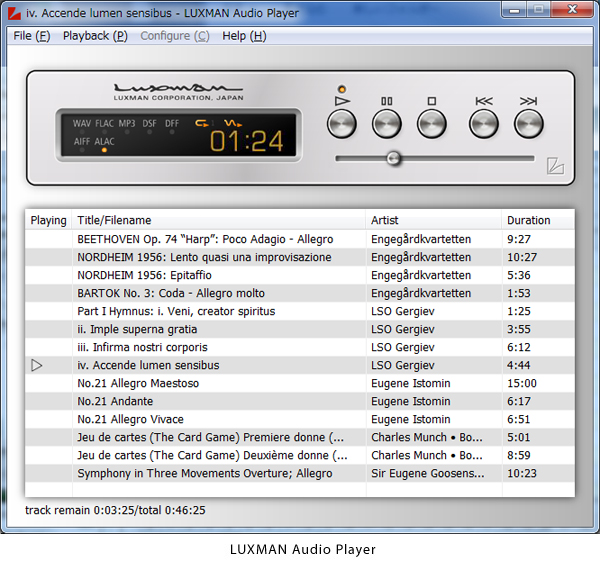Sort playlist by Title/Filename column header

pos(114,220)
